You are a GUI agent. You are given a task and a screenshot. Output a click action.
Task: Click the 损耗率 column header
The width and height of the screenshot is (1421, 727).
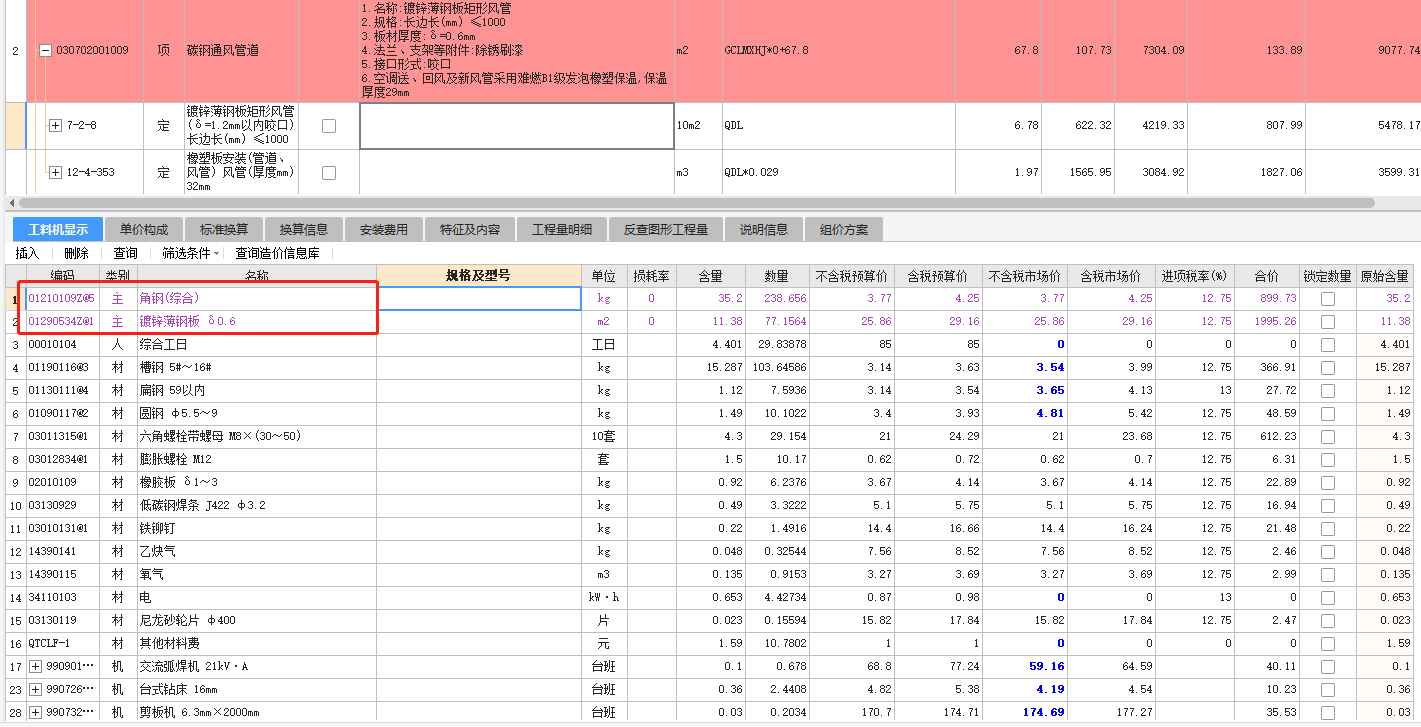coord(651,275)
